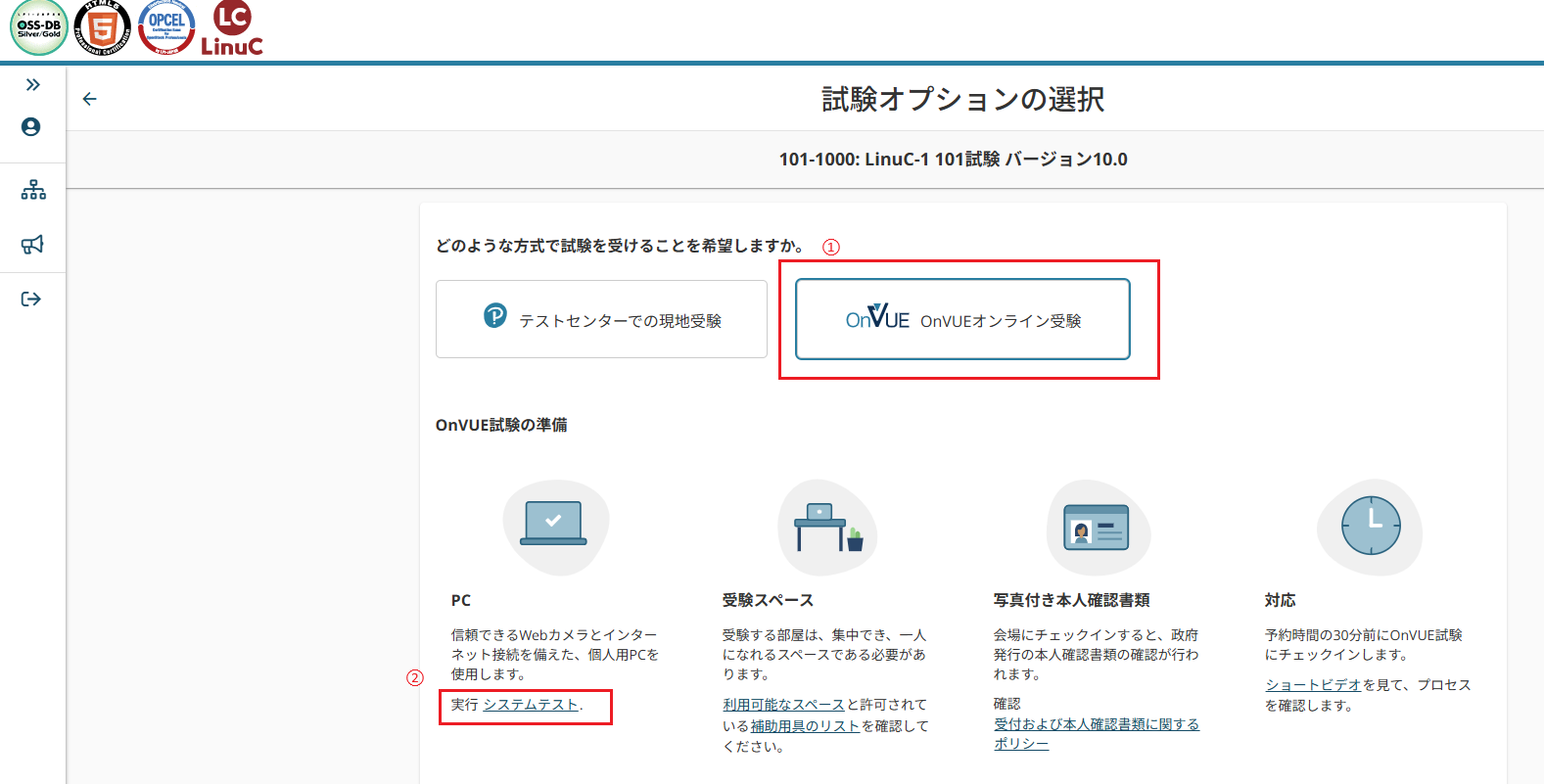Click the hierarchy sitemap icon in sidebar

coord(33,190)
